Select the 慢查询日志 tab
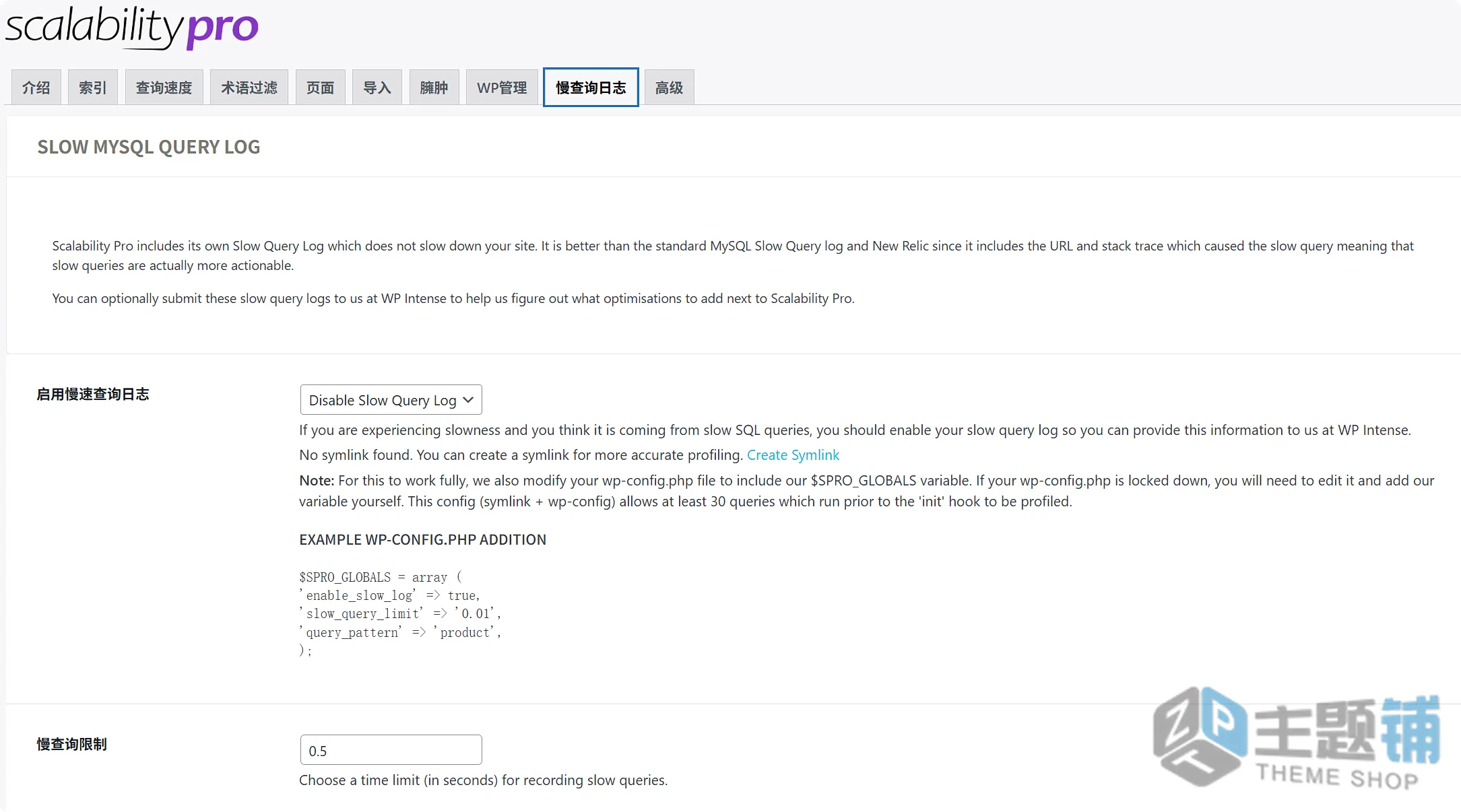This screenshot has width=1461, height=812. 591,88
